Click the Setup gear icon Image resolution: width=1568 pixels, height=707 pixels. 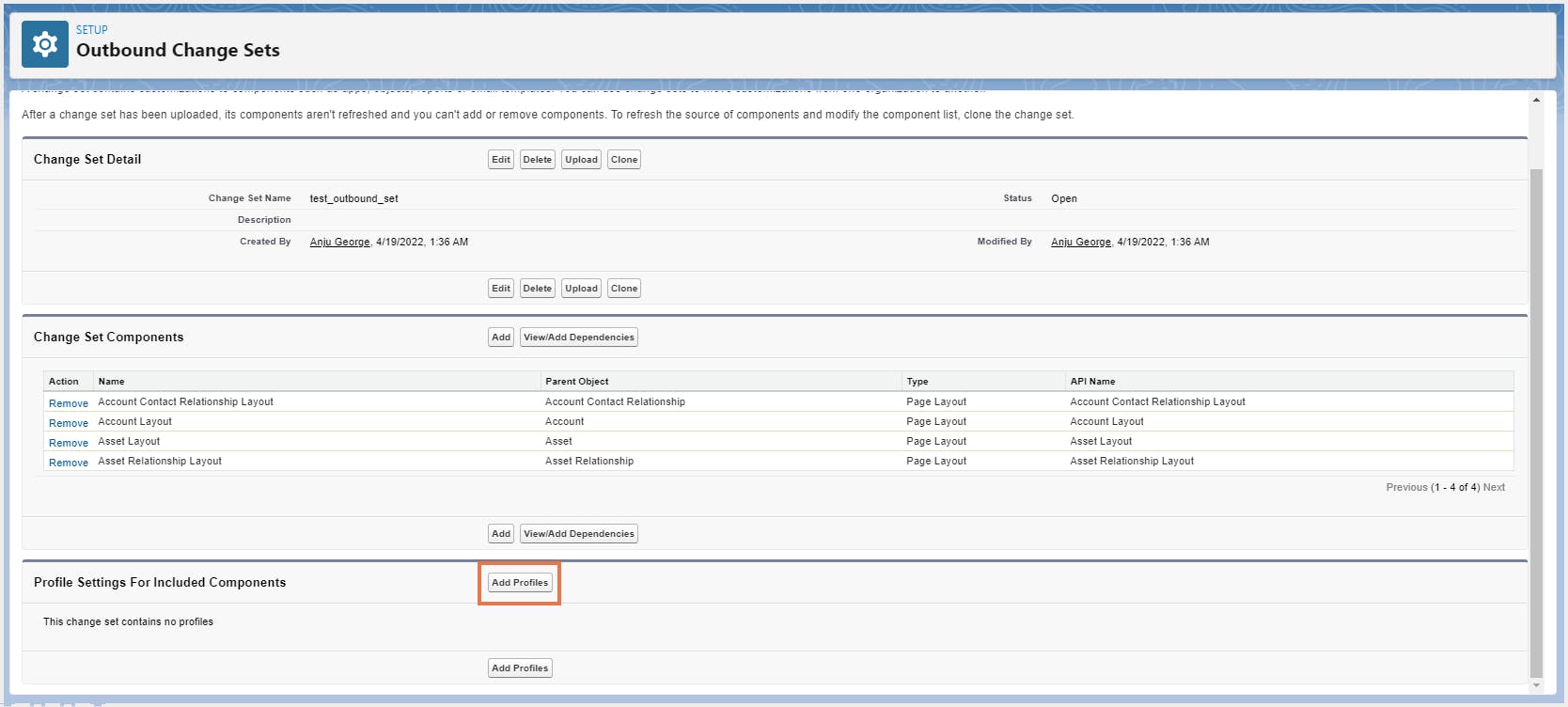pos(45,44)
